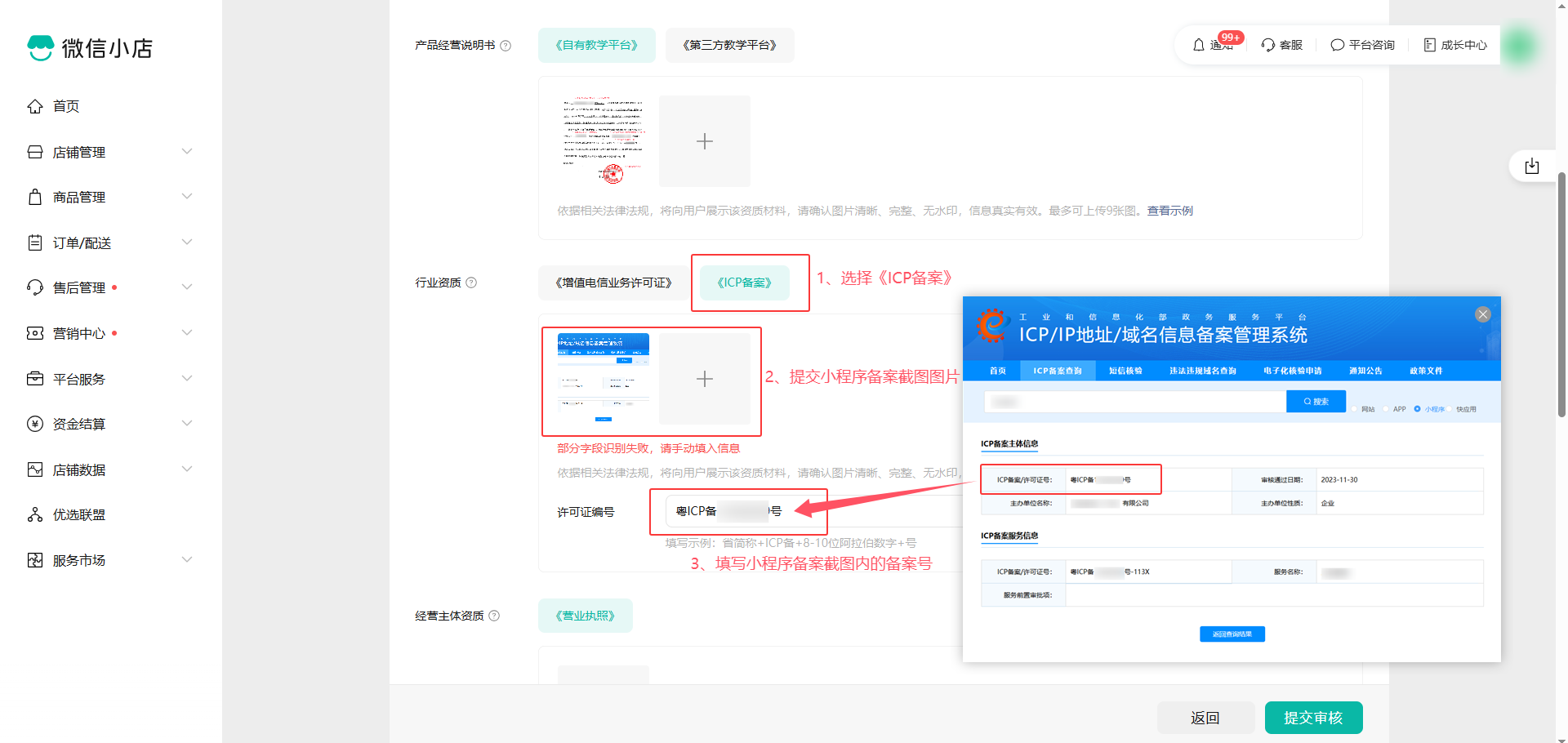Viewport: 1568px width, 743px height.
Task: Click help icon beside 经营主体资质
Action: tap(494, 616)
